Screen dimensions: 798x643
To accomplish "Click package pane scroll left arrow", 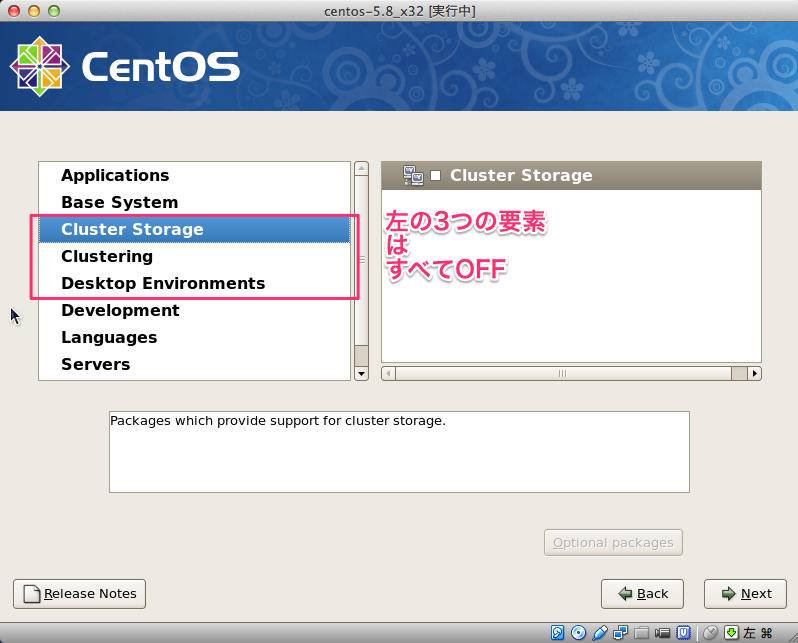I will click(x=388, y=374).
